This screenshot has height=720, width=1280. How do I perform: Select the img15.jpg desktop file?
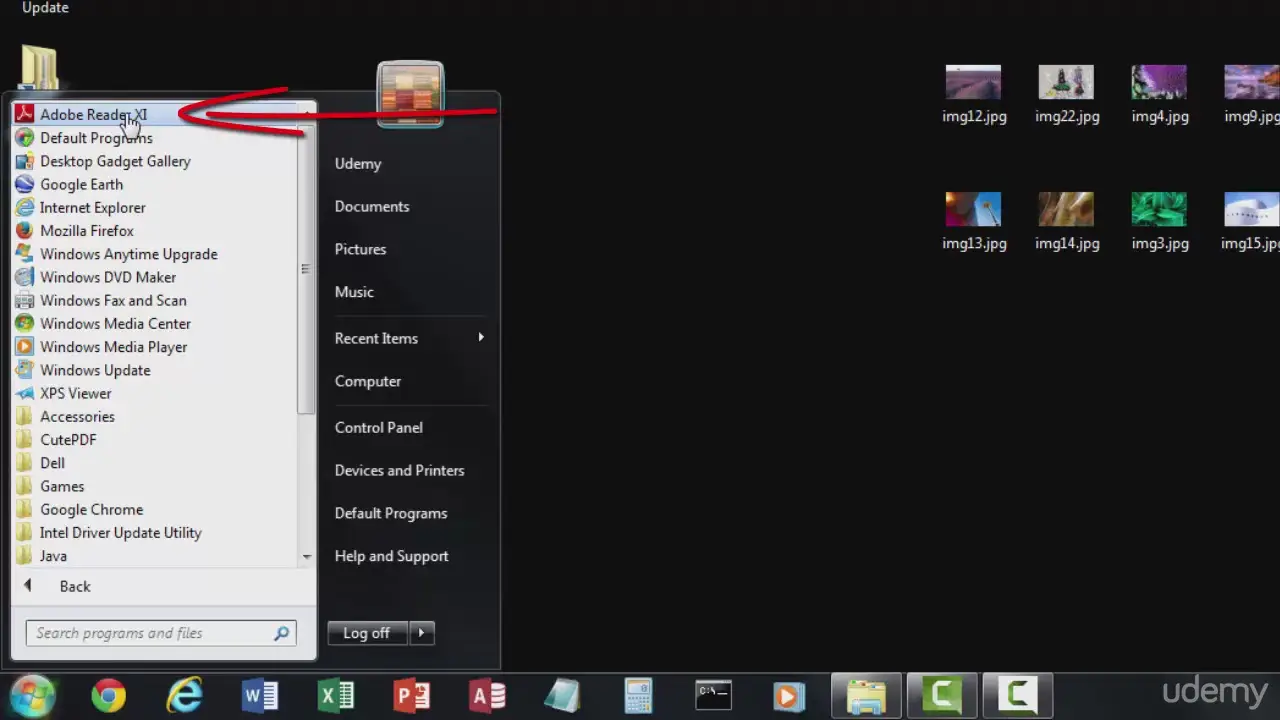[1251, 222]
